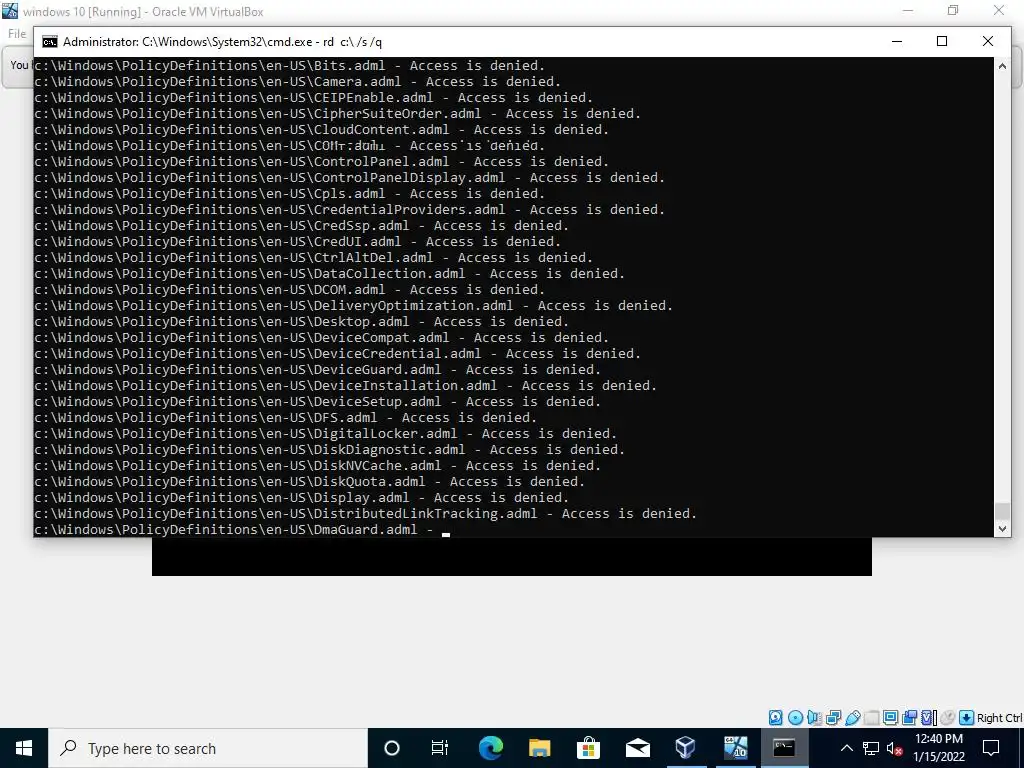This screenshot has height=768, width=1024.
Task: Click the VirtualBox CPU virtualization indicator
Action: coord(929,718)
